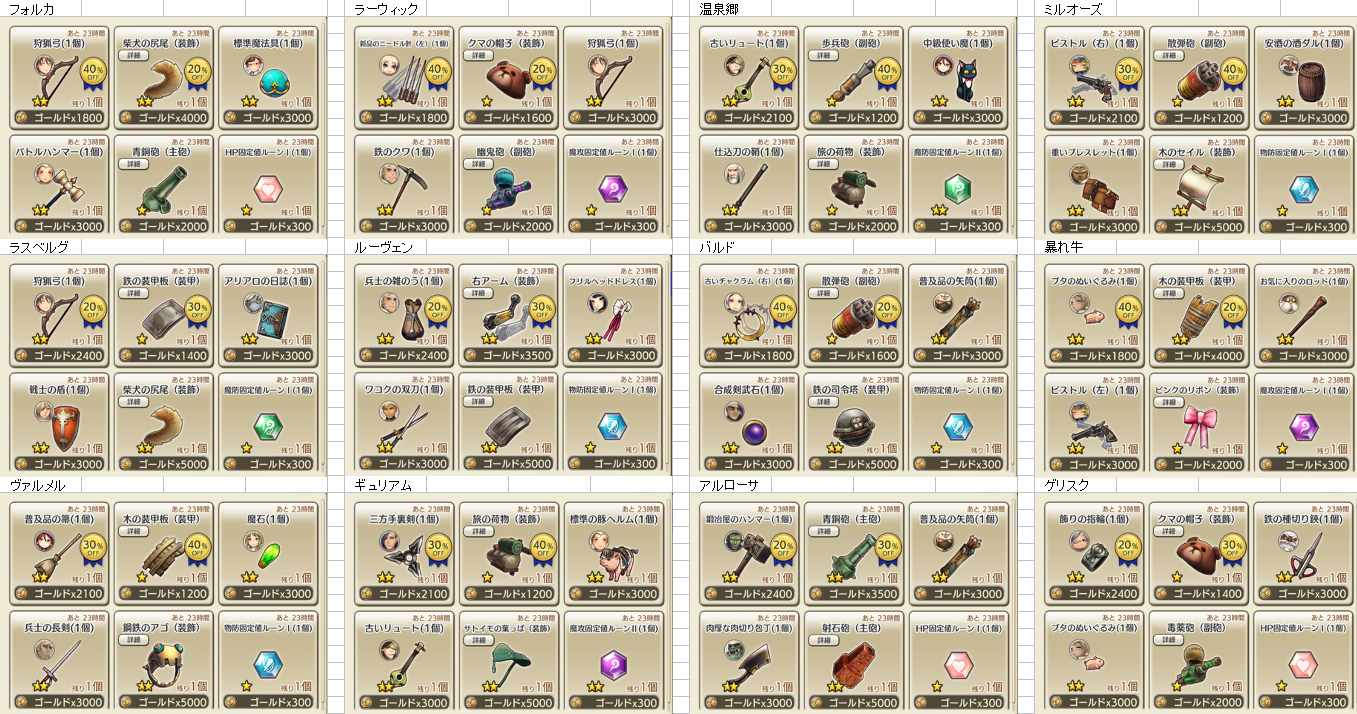1357x714 pixels.
Task: Open 詳細 details for 歩兵砲
Action: [x=823, y=56]
